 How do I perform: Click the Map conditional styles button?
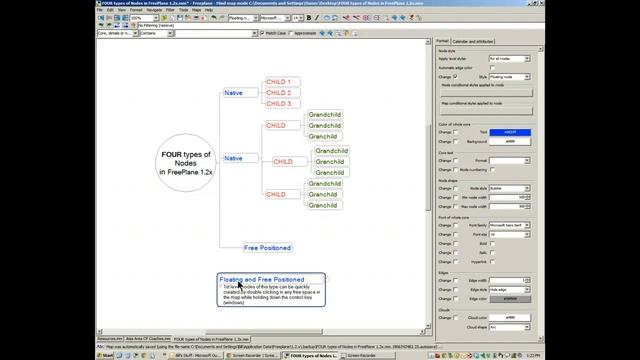coord(486,111)
